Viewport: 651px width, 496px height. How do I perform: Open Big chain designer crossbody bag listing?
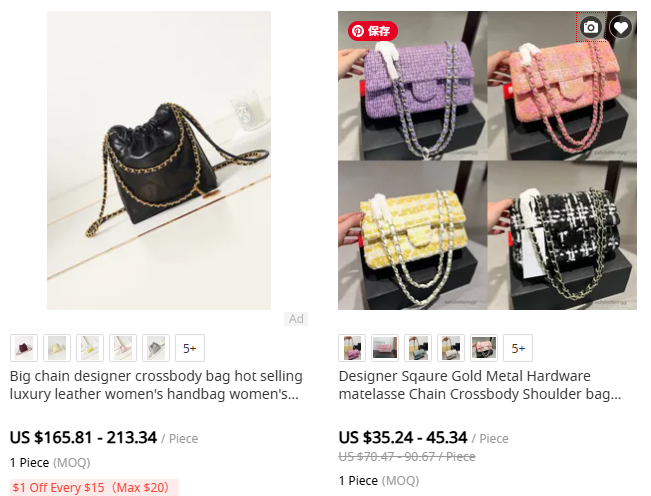click(156, 385)
